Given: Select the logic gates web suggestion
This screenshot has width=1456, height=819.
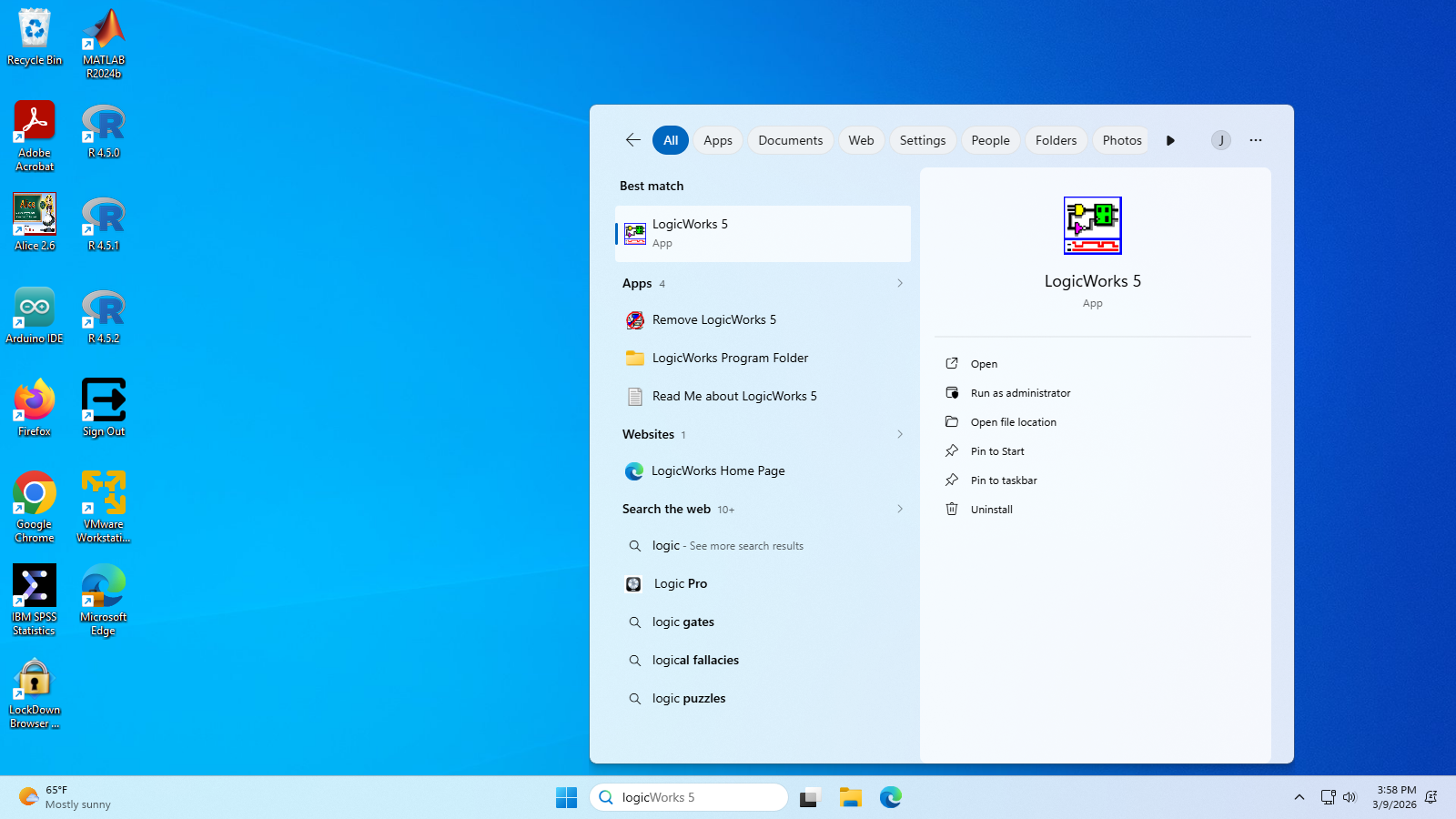Looking at the screenshot, I should pos(763,622).
